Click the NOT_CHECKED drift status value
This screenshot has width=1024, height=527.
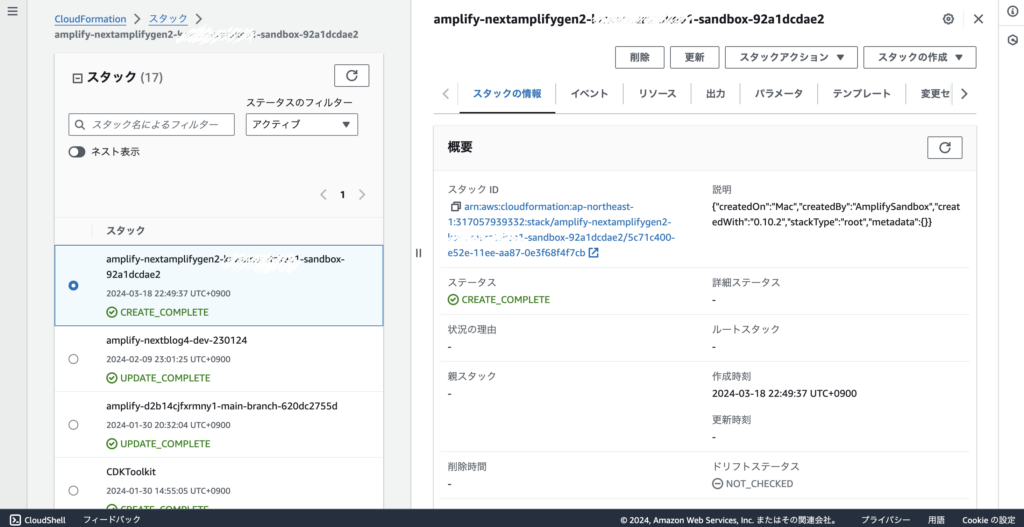752,484
